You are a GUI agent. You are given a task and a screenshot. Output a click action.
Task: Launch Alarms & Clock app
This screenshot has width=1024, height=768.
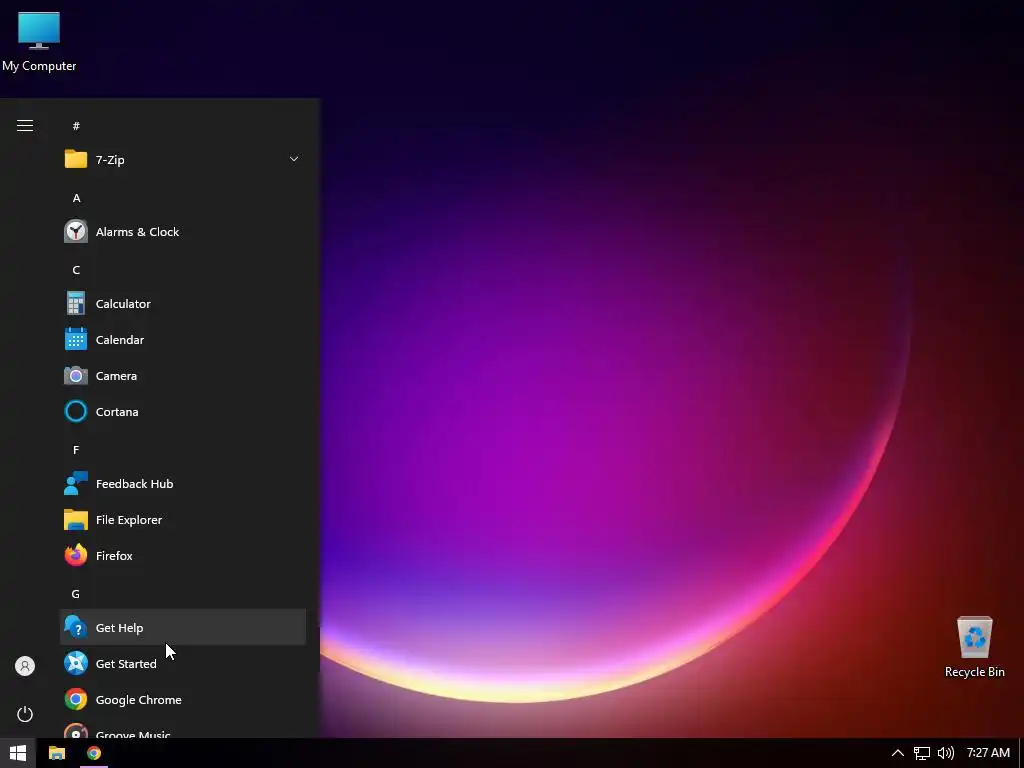tap(183, 232)
